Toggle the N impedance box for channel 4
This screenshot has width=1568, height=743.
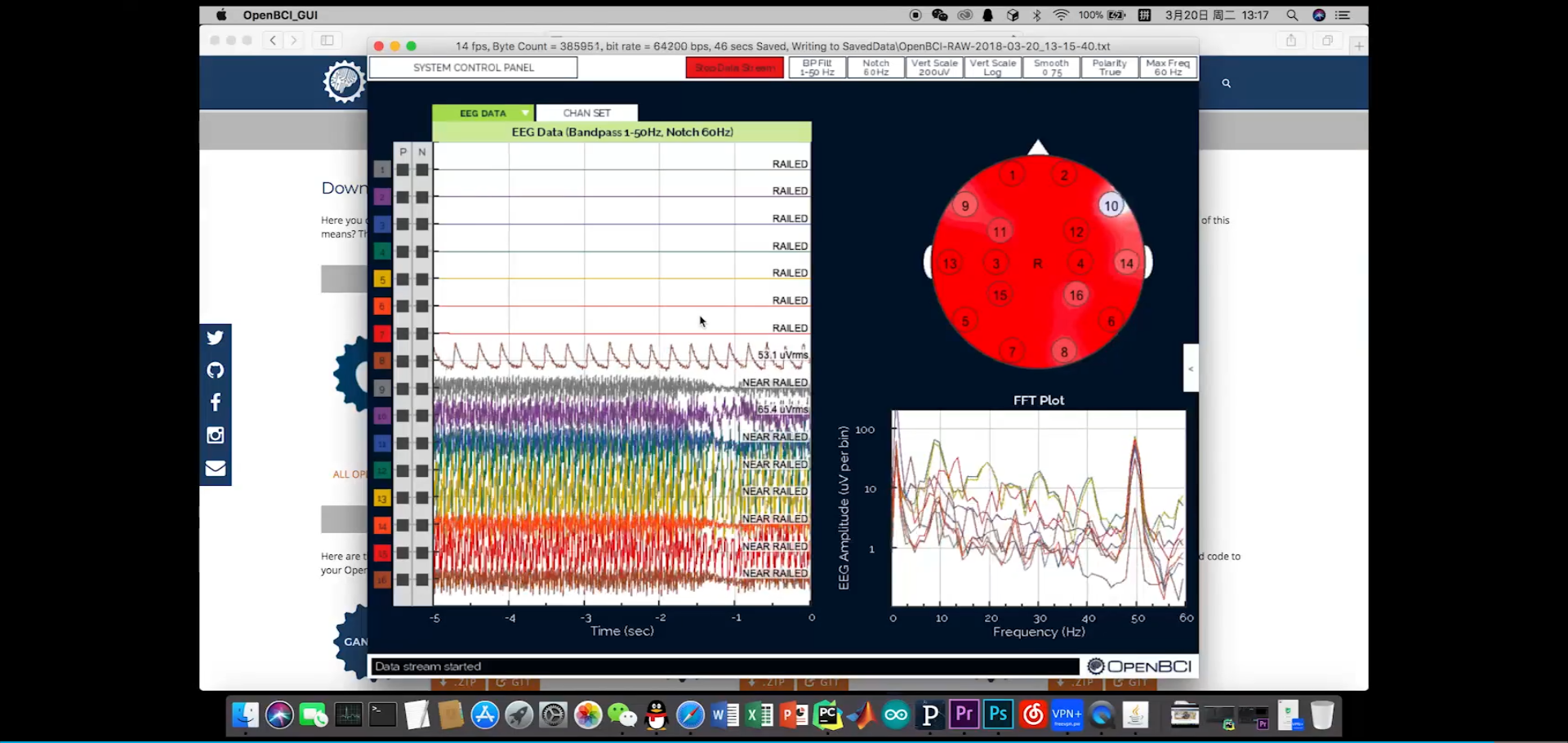pos(422,251)
